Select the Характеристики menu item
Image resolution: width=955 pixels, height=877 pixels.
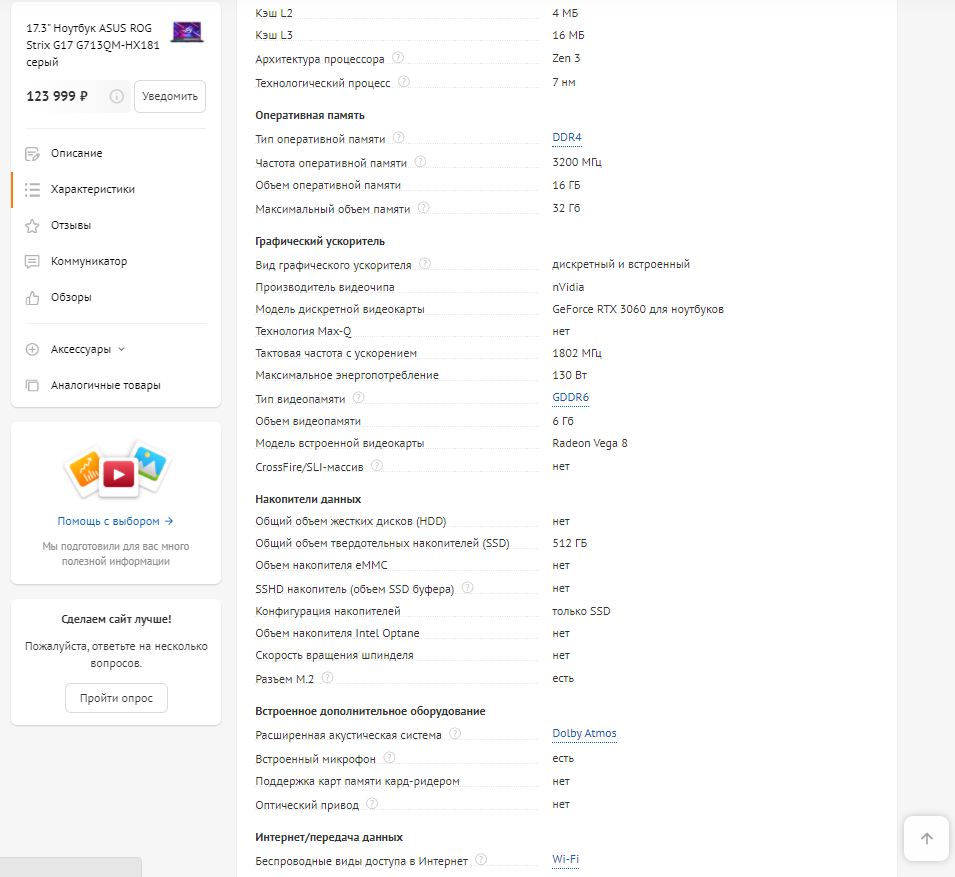pos(93,189)
